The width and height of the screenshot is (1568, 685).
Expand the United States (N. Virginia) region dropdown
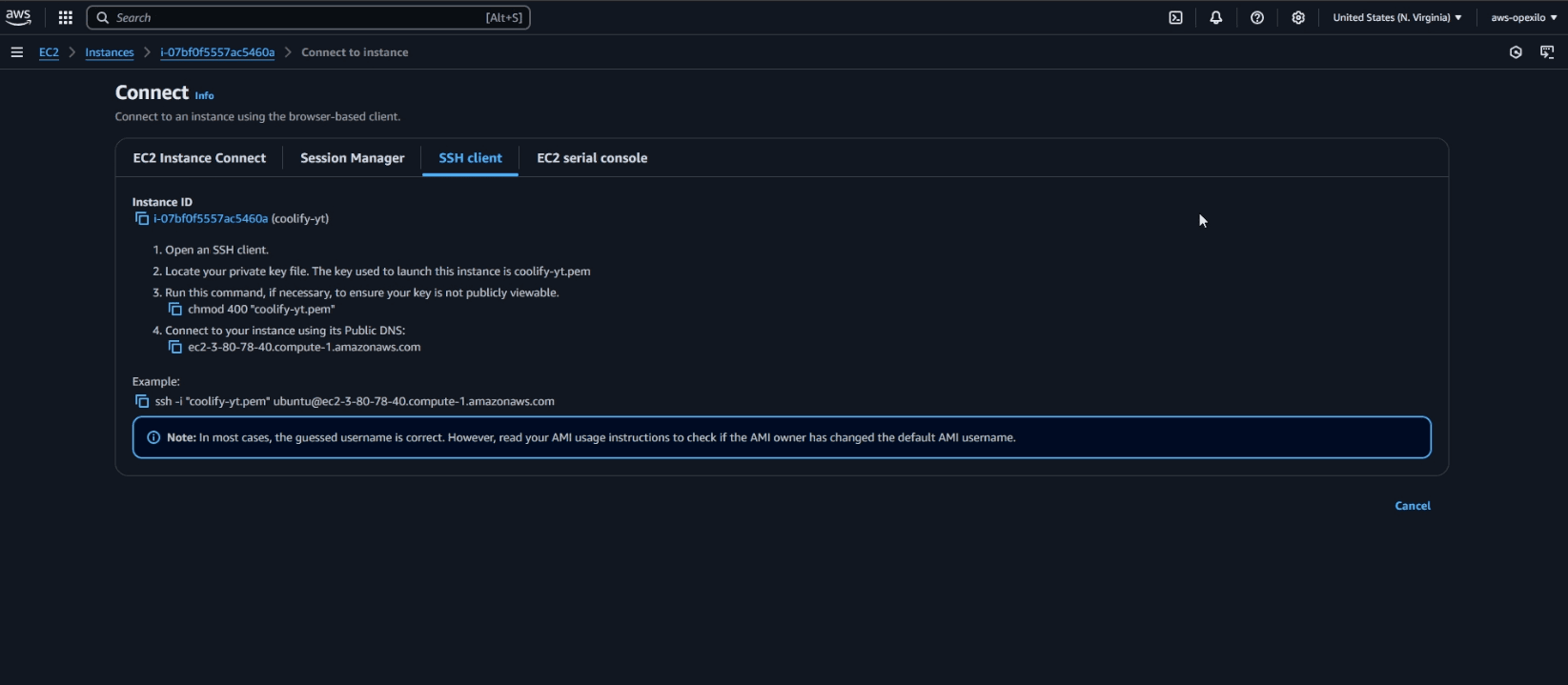tap(1396, 17)
